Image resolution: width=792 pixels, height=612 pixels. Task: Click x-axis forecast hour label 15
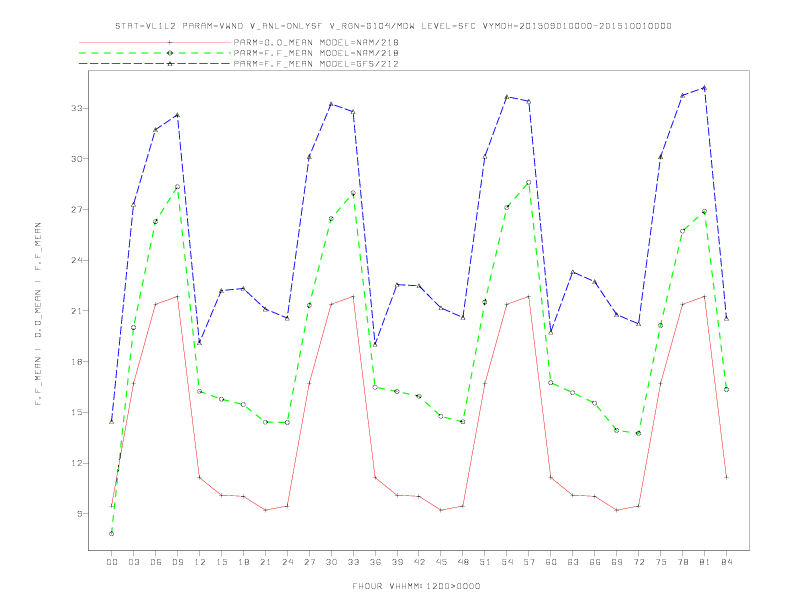[x=221, y=562]
